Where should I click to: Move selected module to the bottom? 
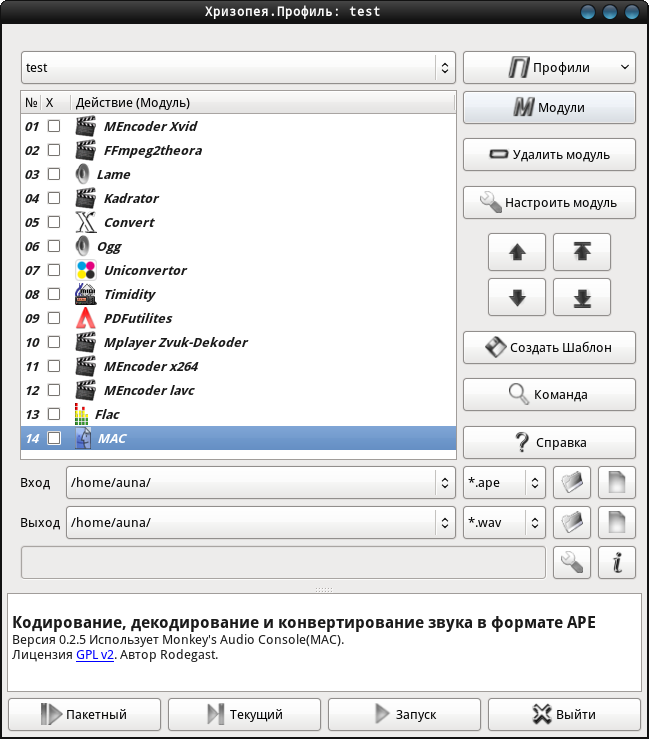coord(582,297)
